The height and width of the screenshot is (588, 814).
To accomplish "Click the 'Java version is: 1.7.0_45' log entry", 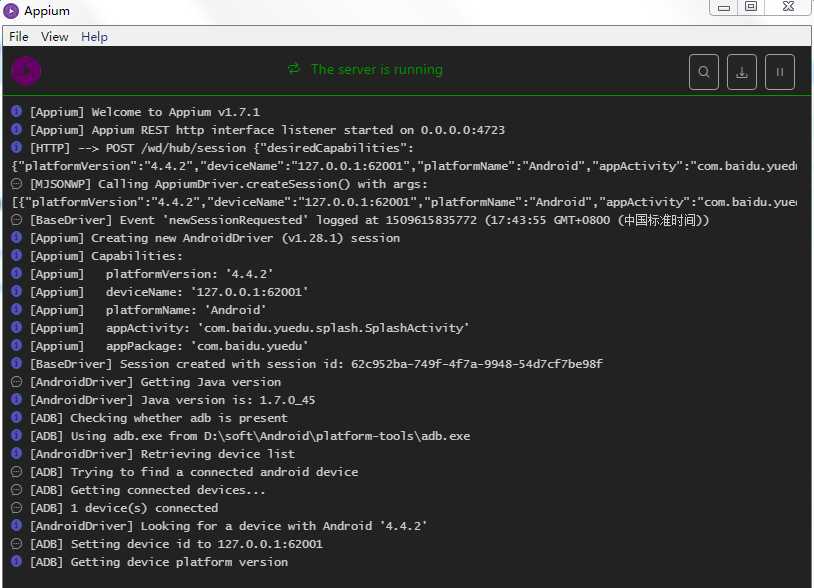I will tap(172, 400).
